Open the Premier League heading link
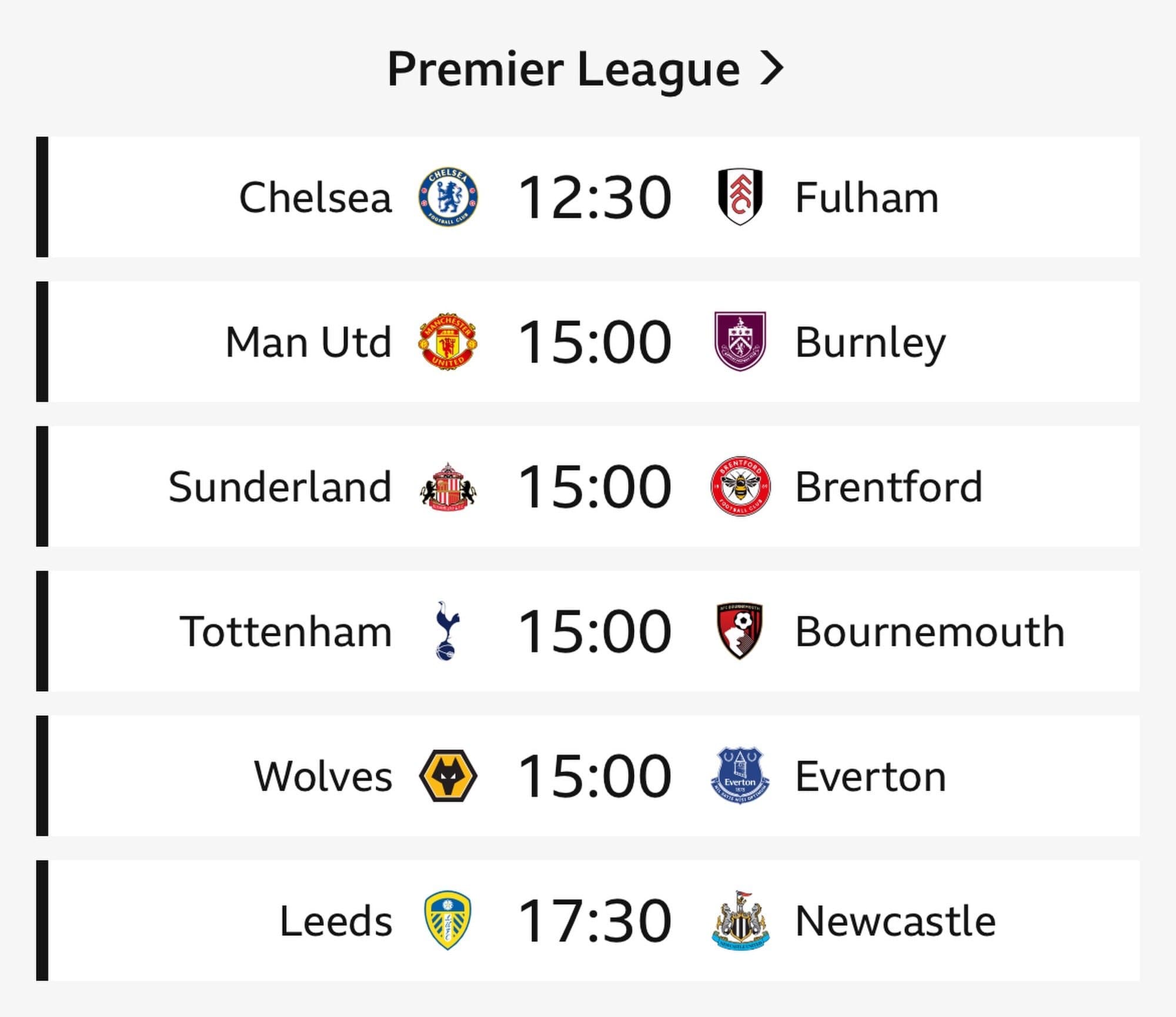This screenshot has width=1176, height=1017. [x=563, y=69]
